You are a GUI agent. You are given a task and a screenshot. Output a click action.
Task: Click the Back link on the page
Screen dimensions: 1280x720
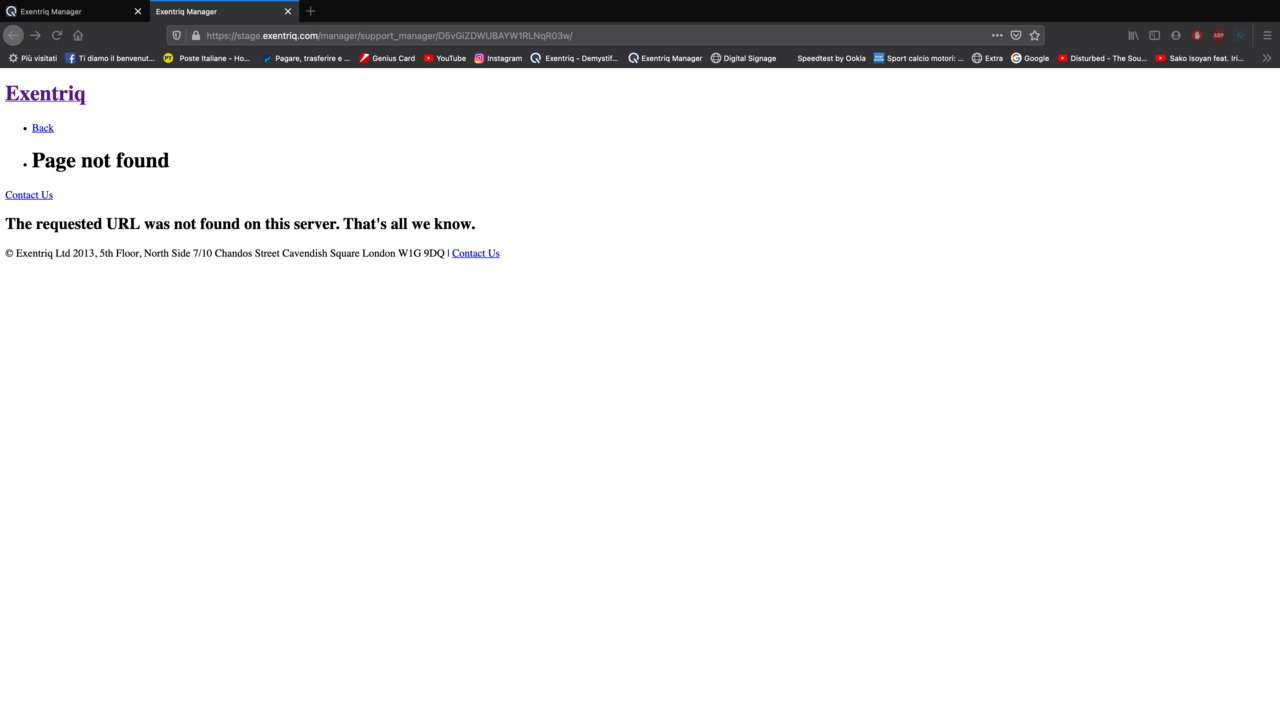click(42, 128)
